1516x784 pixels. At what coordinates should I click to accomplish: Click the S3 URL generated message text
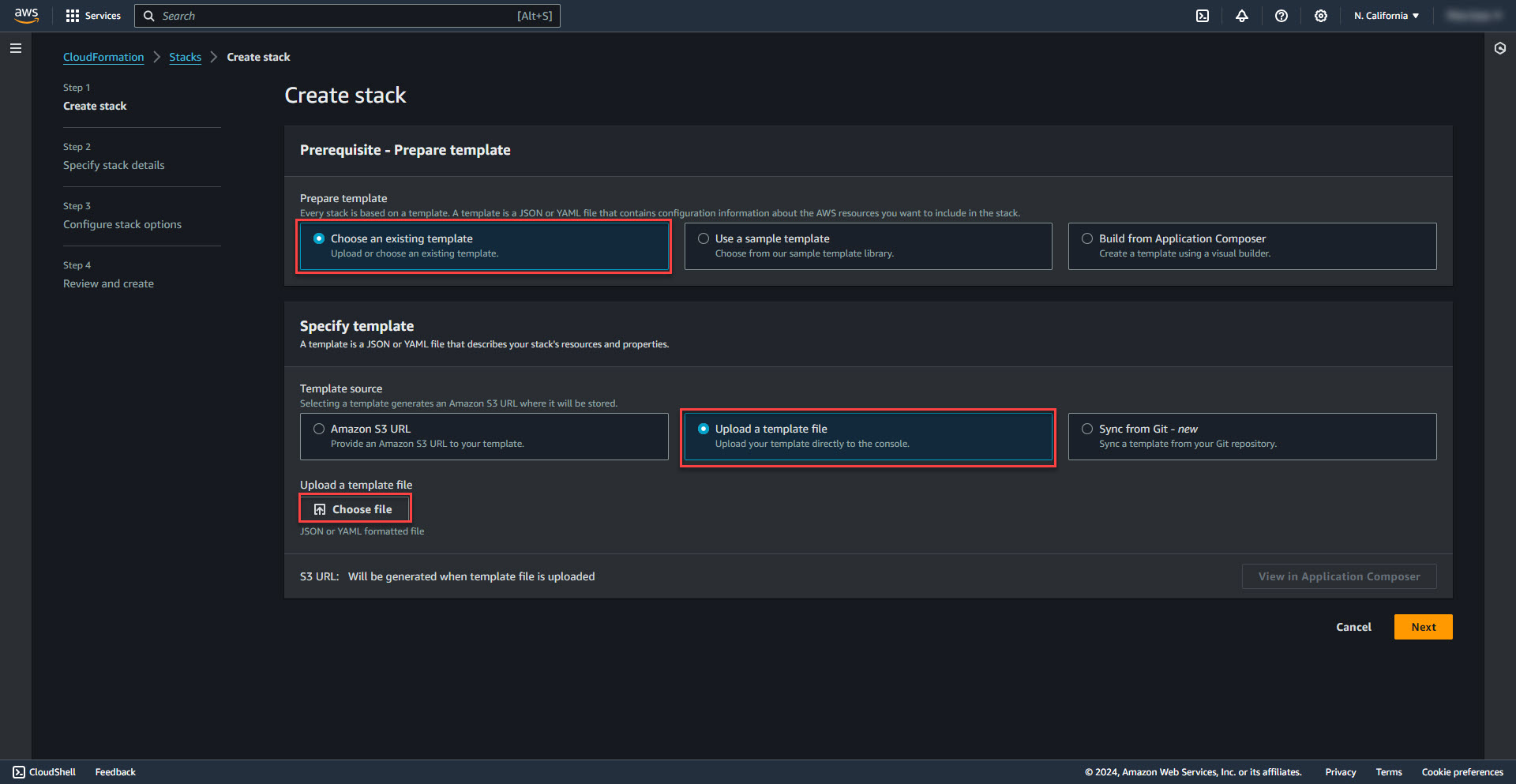point(471,576)
